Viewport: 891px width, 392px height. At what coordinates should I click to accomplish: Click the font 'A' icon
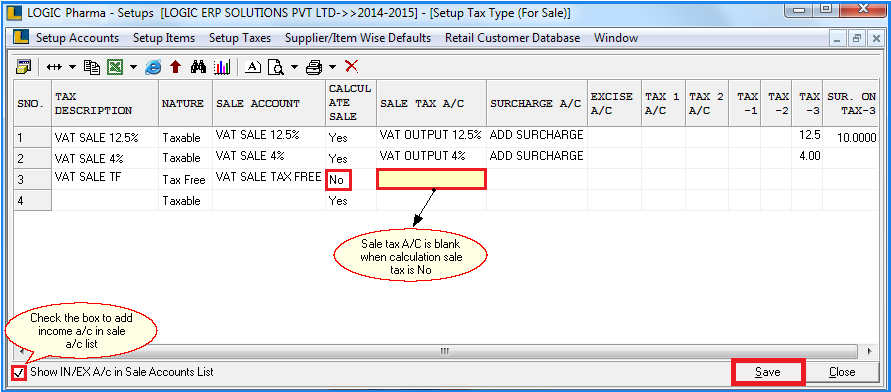tap(253, 67)
